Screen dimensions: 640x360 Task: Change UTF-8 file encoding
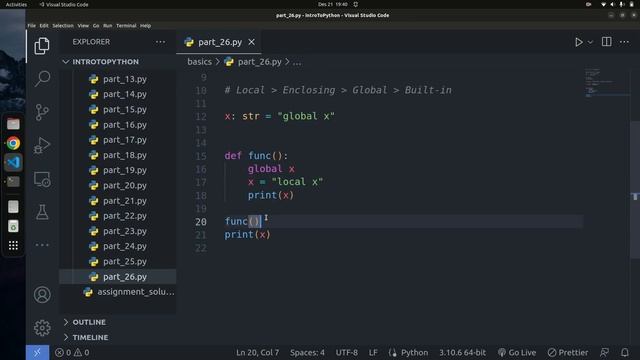[x=347, y=353]
